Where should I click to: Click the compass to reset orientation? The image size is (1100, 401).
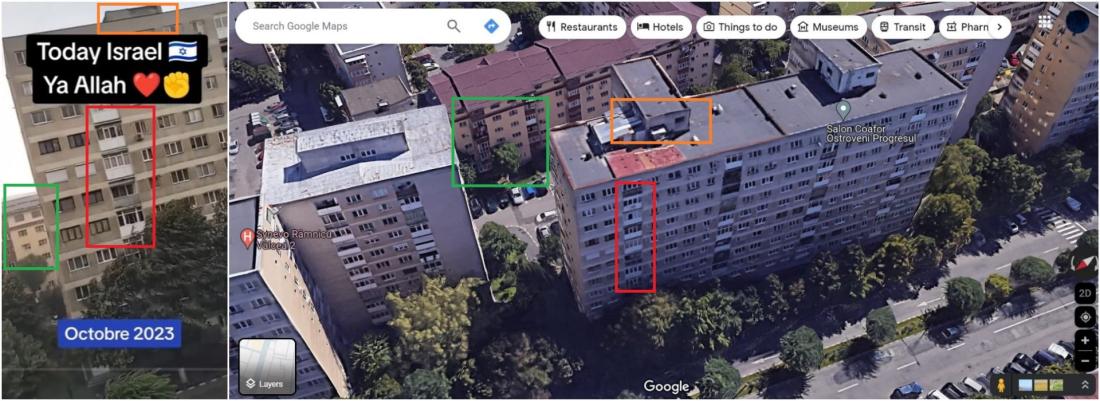click(1085, 261)
